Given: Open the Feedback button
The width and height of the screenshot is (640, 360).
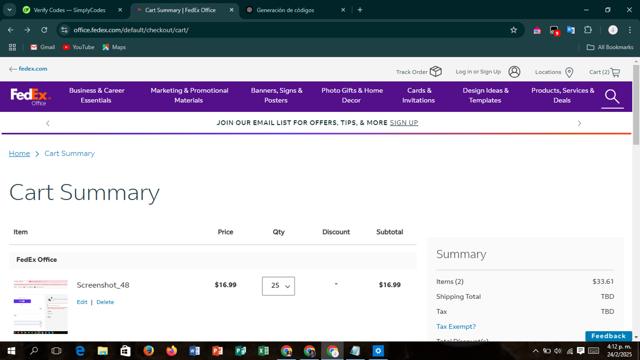Looking at the screenshot, I should coord(608,336).
